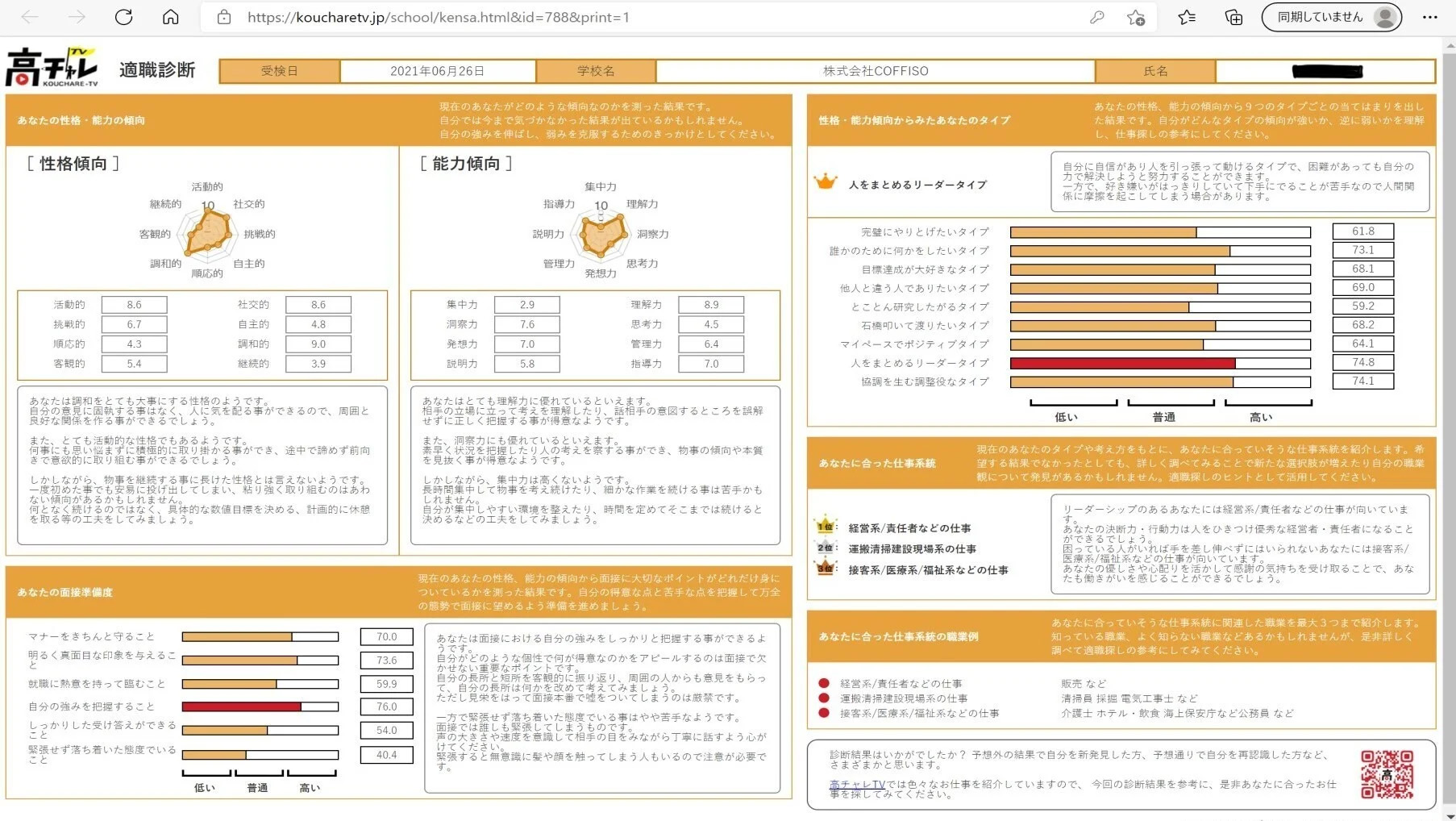Go to the browser home page icon
1456x821 pixels.
click(x=170, y=17)
